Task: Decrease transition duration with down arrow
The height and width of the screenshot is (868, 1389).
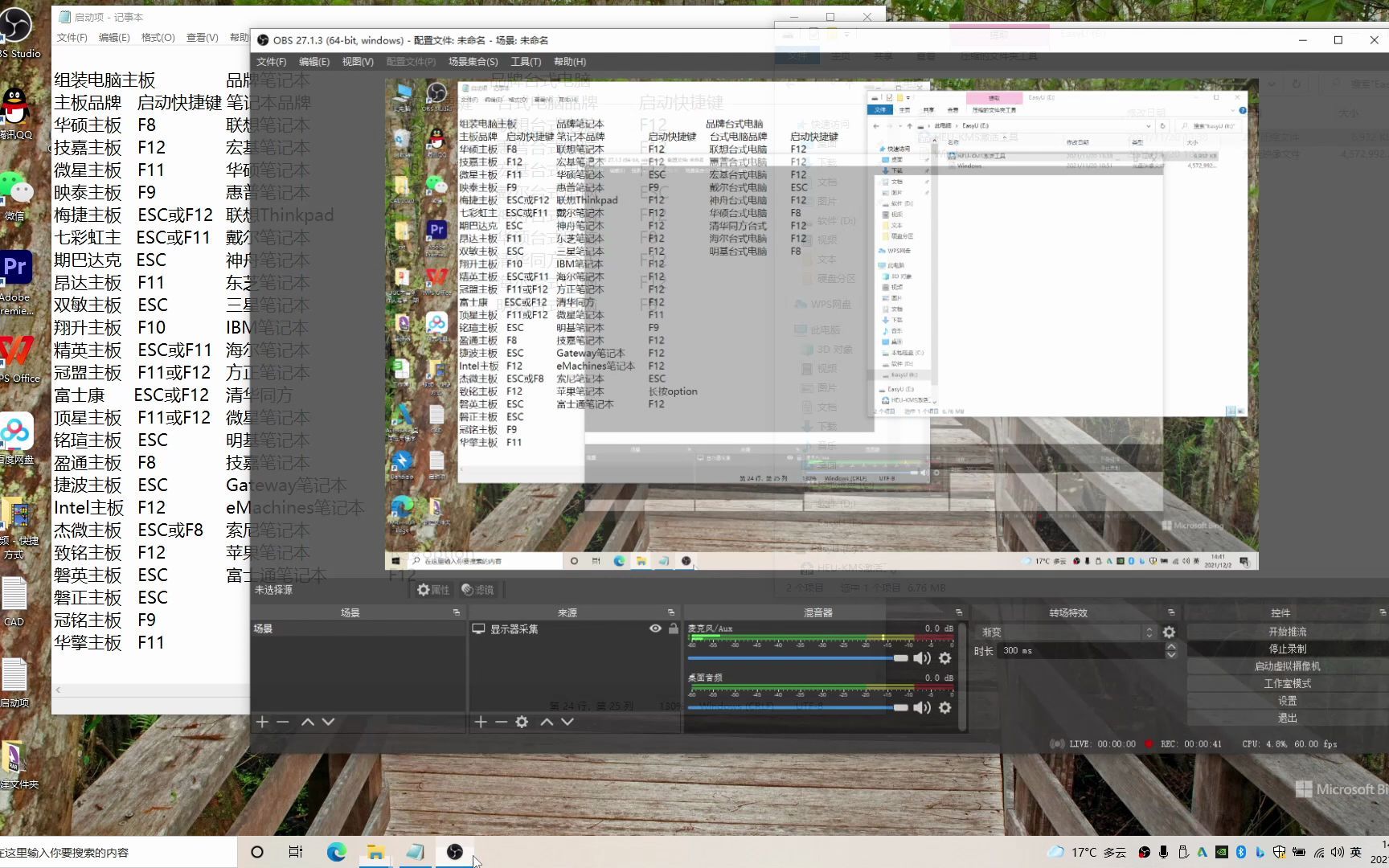Action: tap(1171, 655)
